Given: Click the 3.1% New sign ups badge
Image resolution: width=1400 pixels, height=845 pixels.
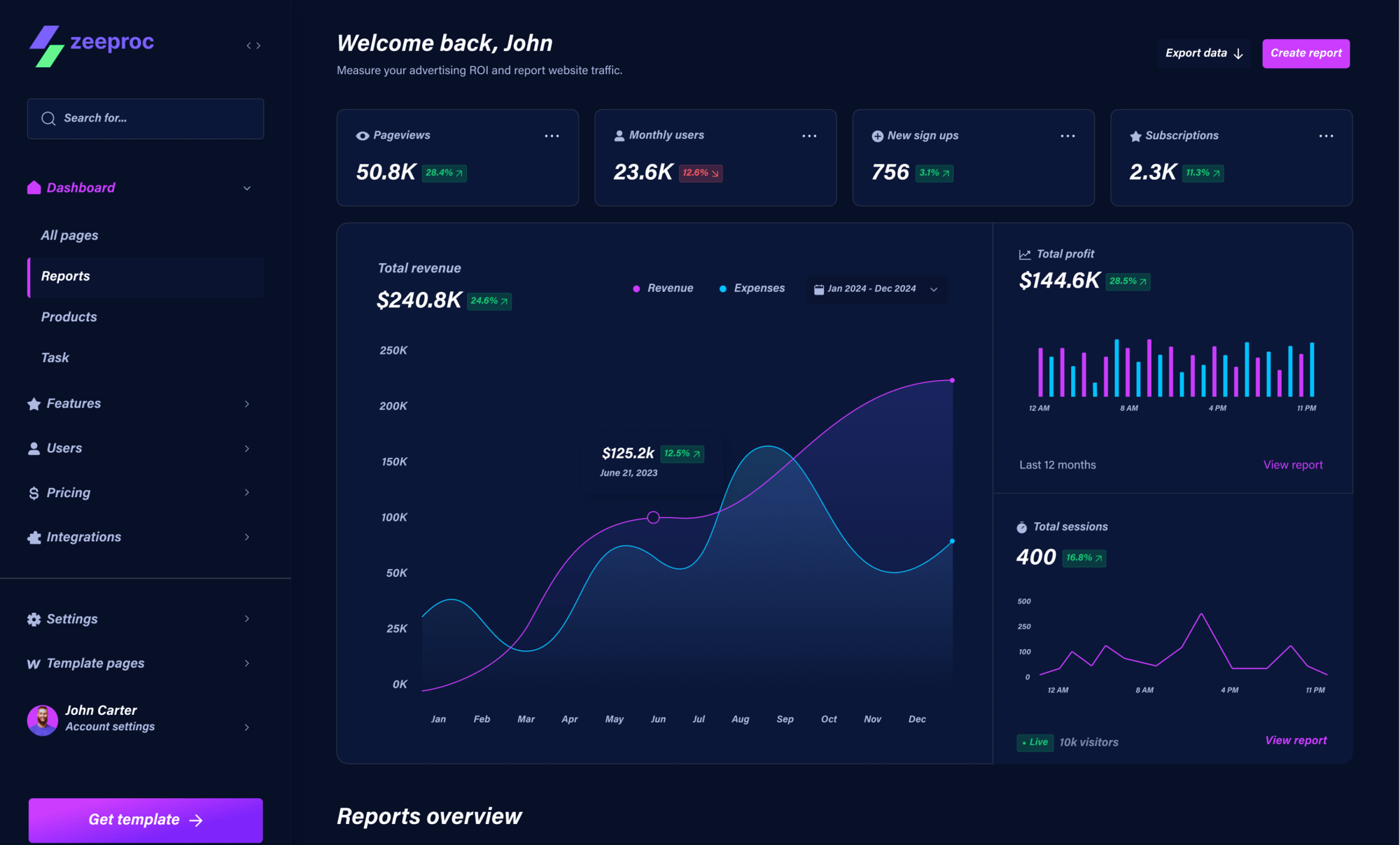Looking at the screenshot, I should (x=934, y=174).
